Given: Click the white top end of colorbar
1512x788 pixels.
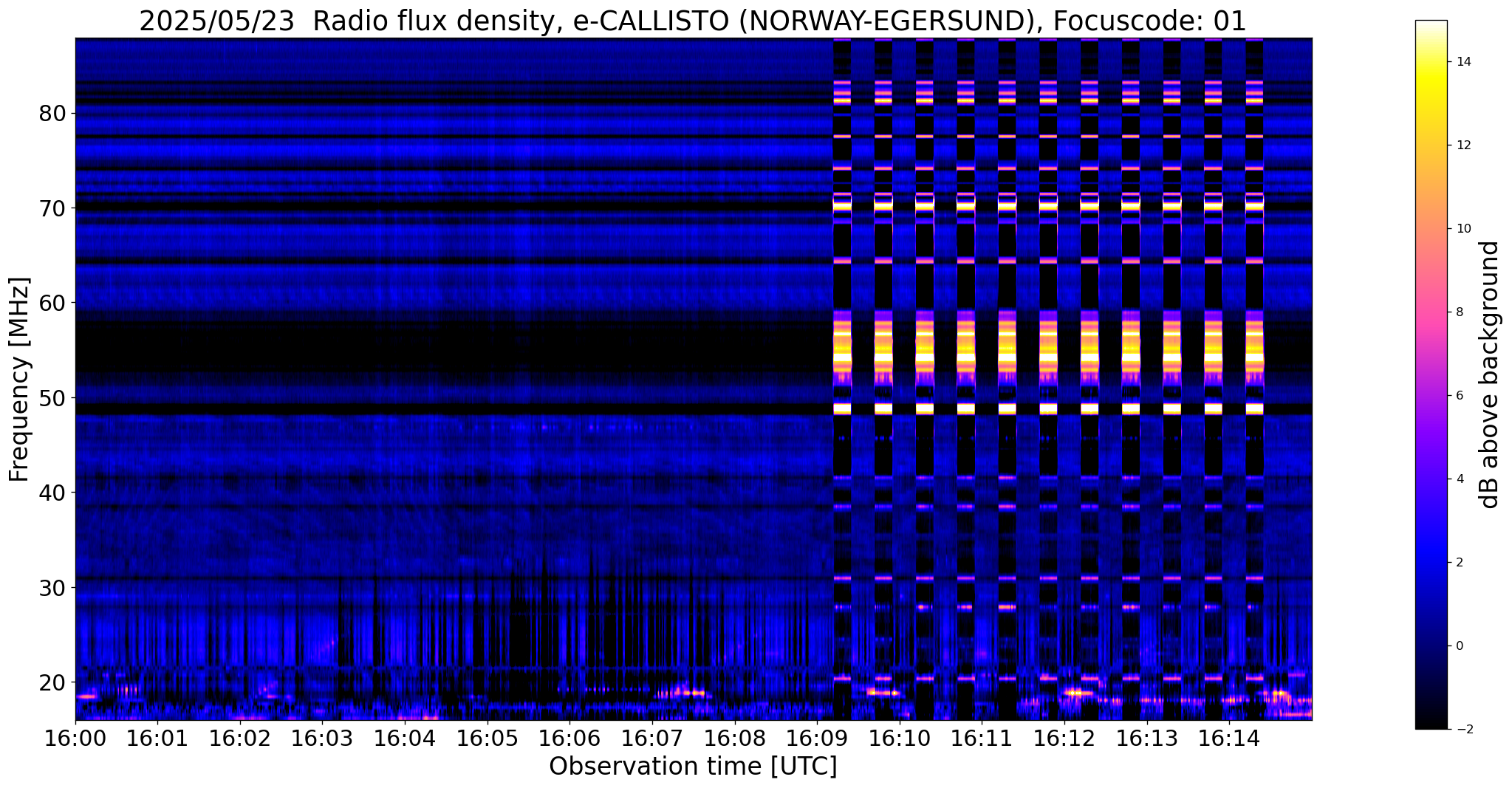Looking at the screenshot, I should 1431,24.
